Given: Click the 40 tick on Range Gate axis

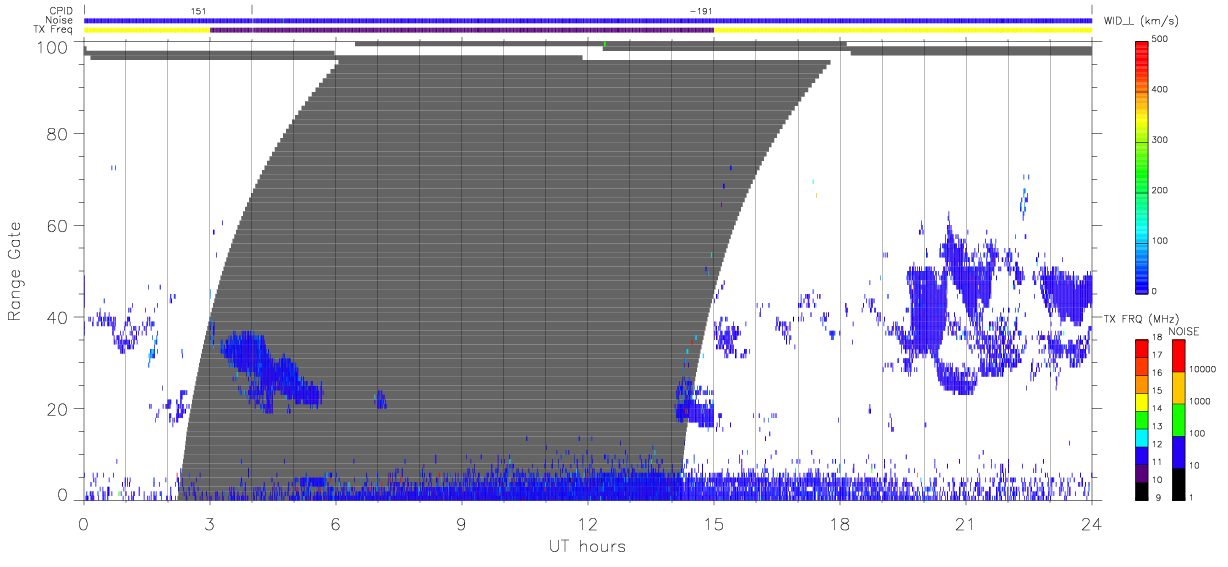Looking at the screenshot, I should (58, 317).
